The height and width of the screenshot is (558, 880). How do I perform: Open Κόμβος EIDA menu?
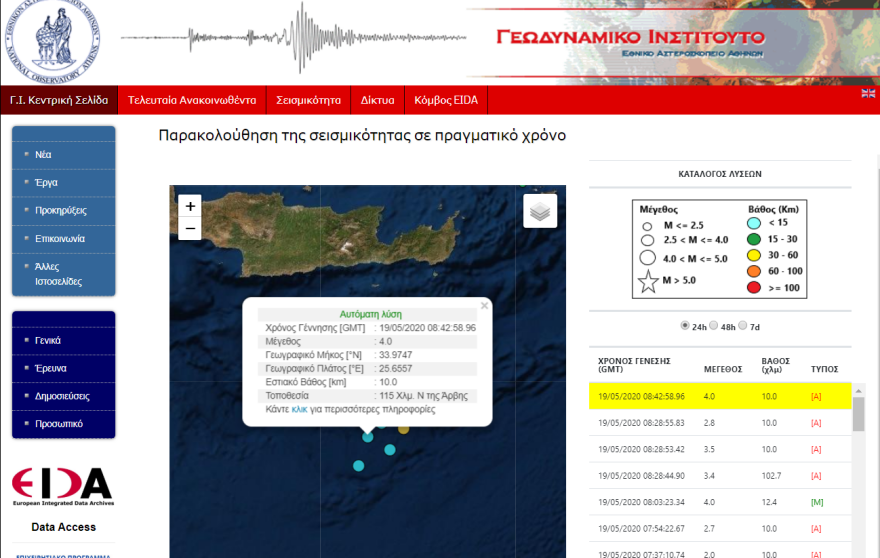point(446,100)
